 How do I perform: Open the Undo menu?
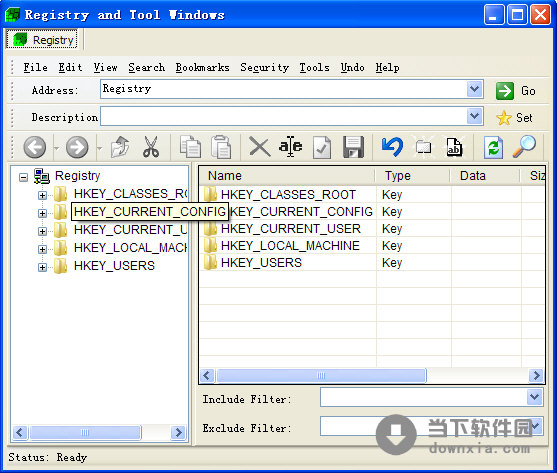point(352,67)
